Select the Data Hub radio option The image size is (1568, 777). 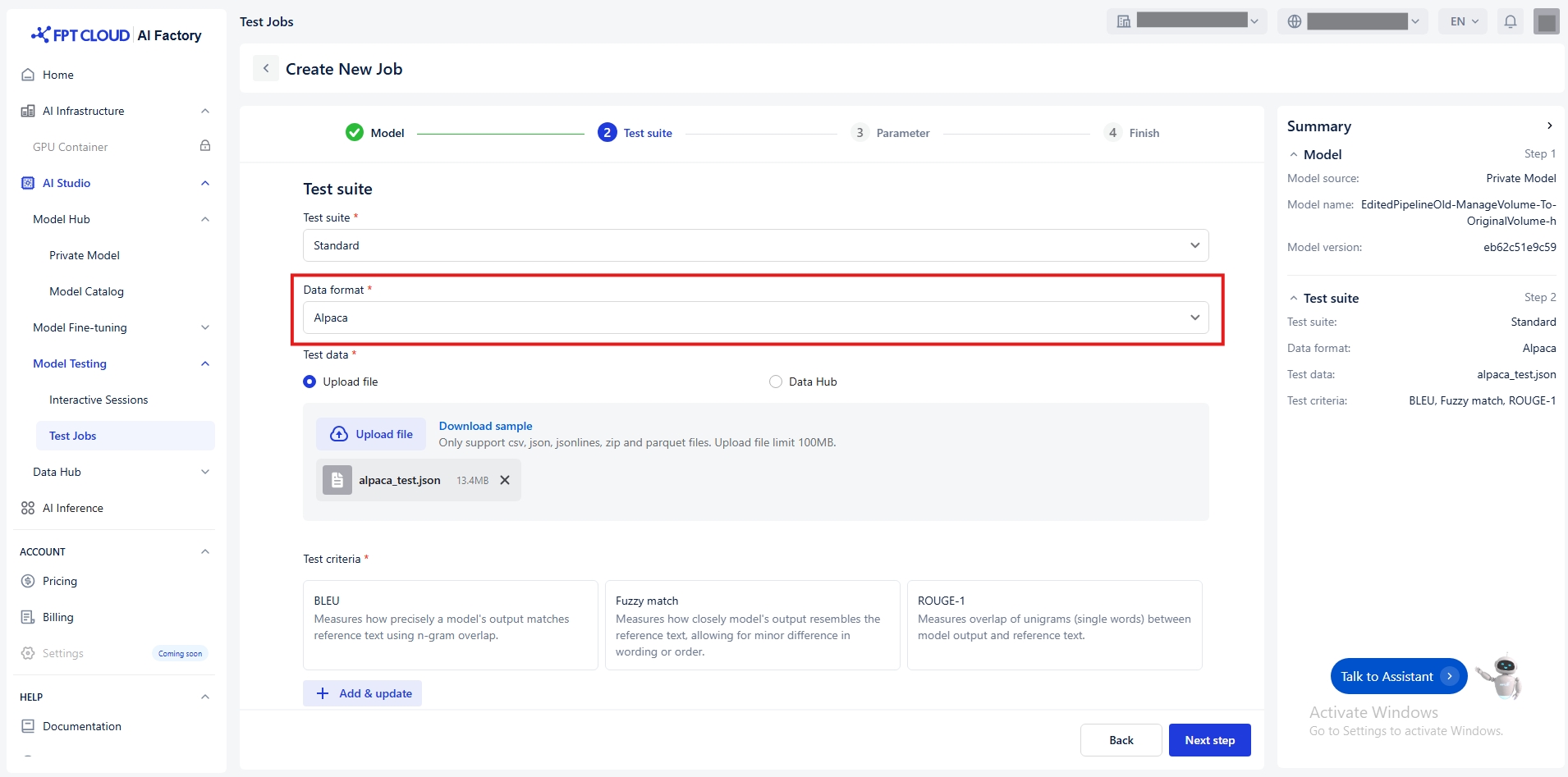[776, 382]
